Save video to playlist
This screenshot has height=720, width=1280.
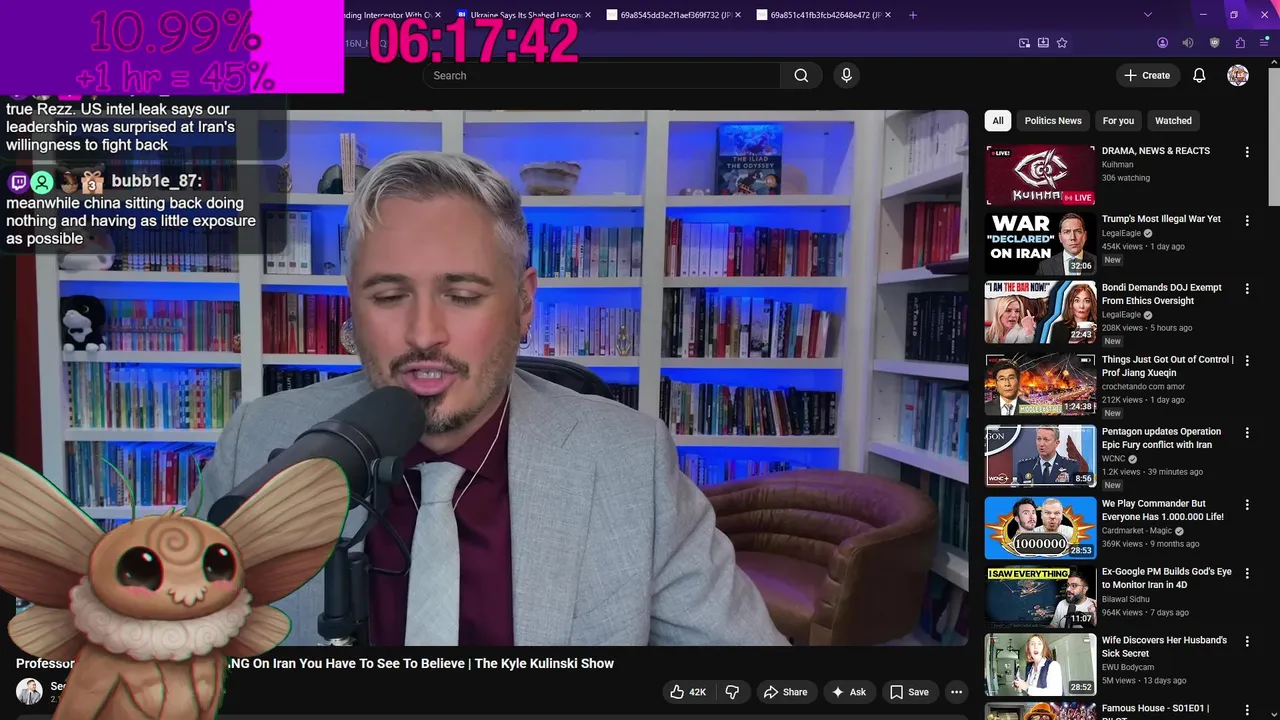coord(910,692)
